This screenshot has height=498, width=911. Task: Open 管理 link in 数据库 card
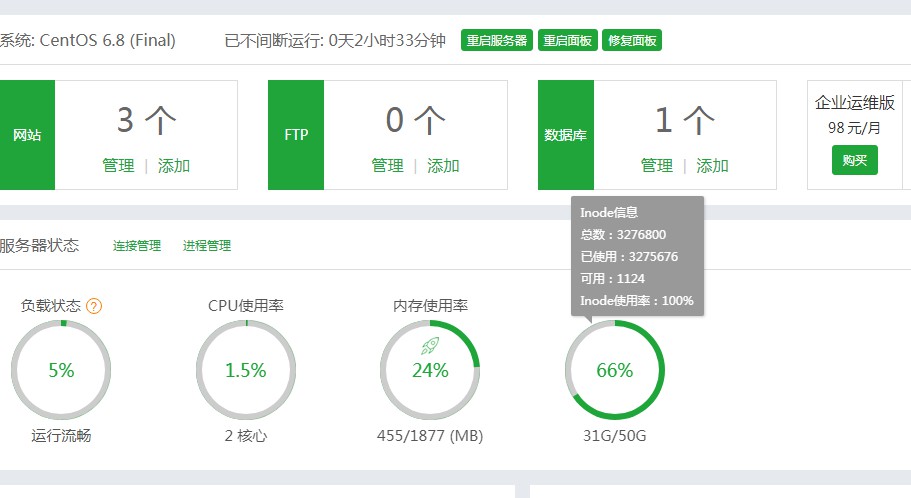657,166
